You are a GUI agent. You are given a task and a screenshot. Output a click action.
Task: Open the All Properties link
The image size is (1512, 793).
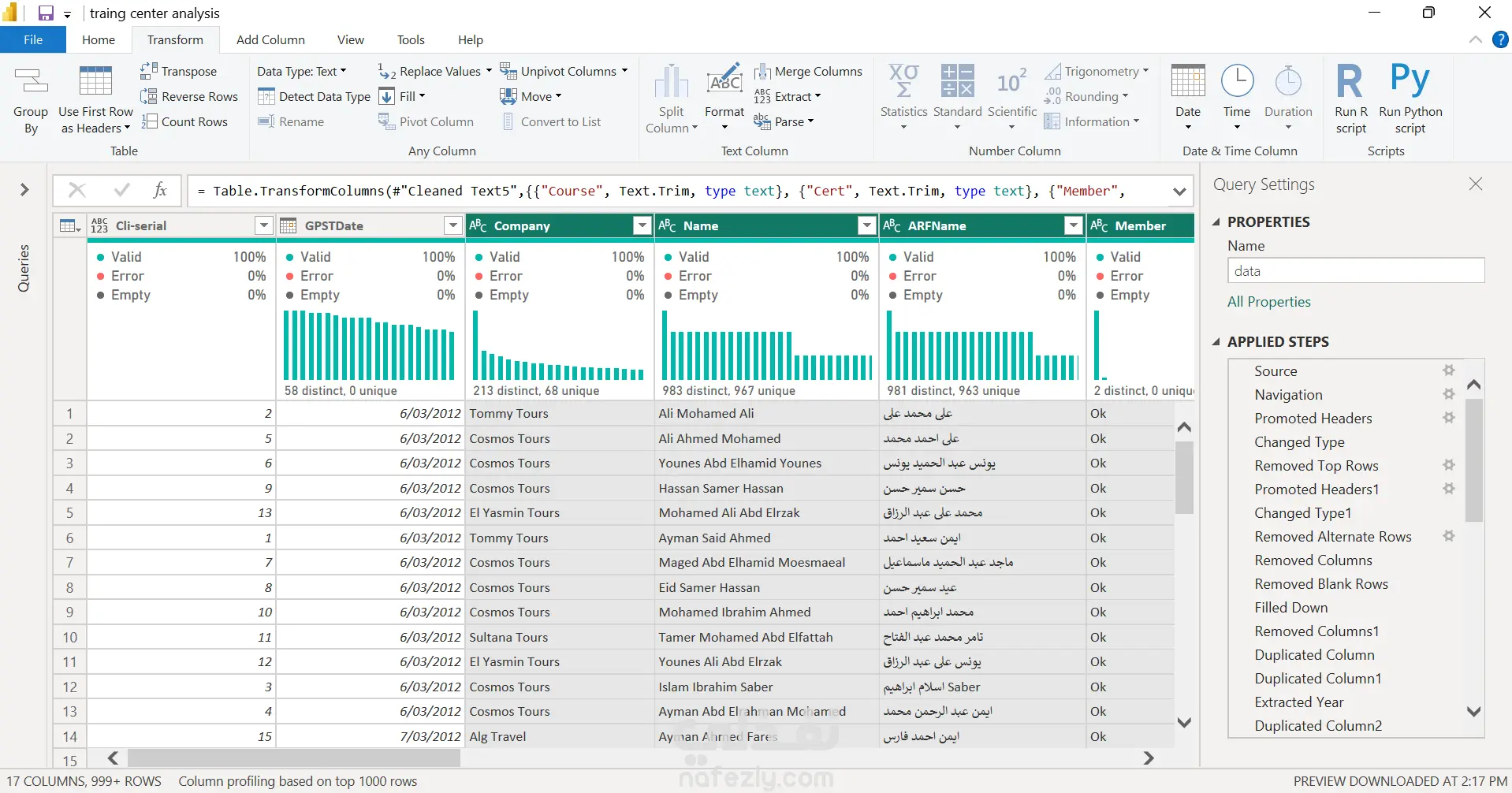(x=1268, y=302)
